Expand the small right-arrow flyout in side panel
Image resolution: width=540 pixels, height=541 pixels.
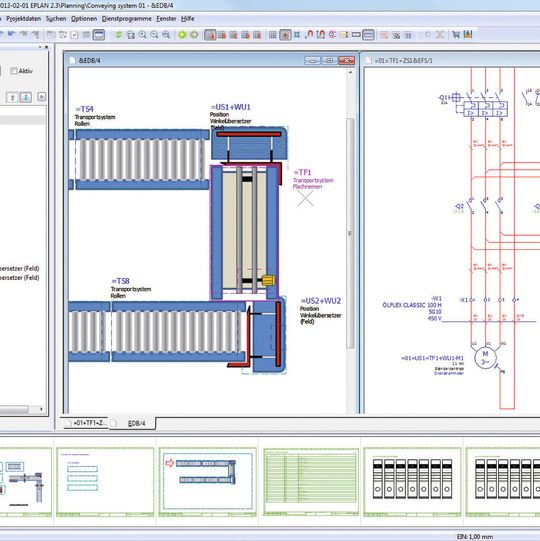pyautogui.click(x=41, y=97)
